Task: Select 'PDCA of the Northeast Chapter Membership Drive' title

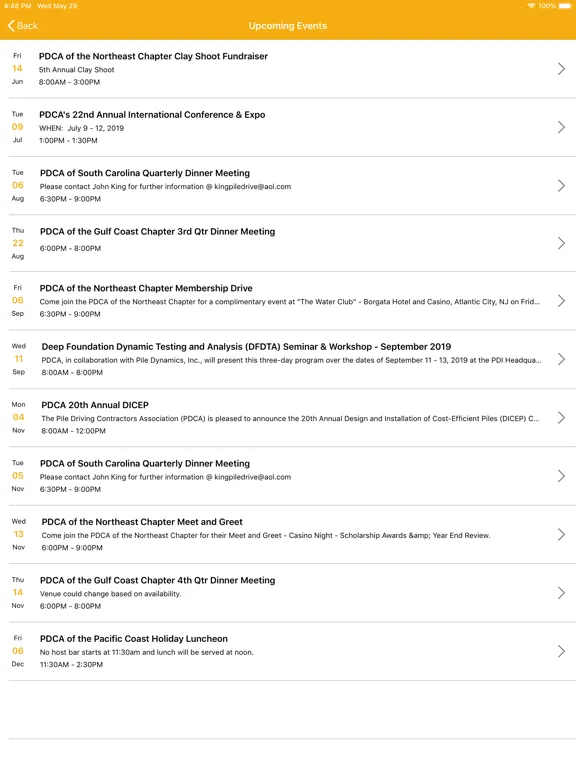Action: [146, 288]
